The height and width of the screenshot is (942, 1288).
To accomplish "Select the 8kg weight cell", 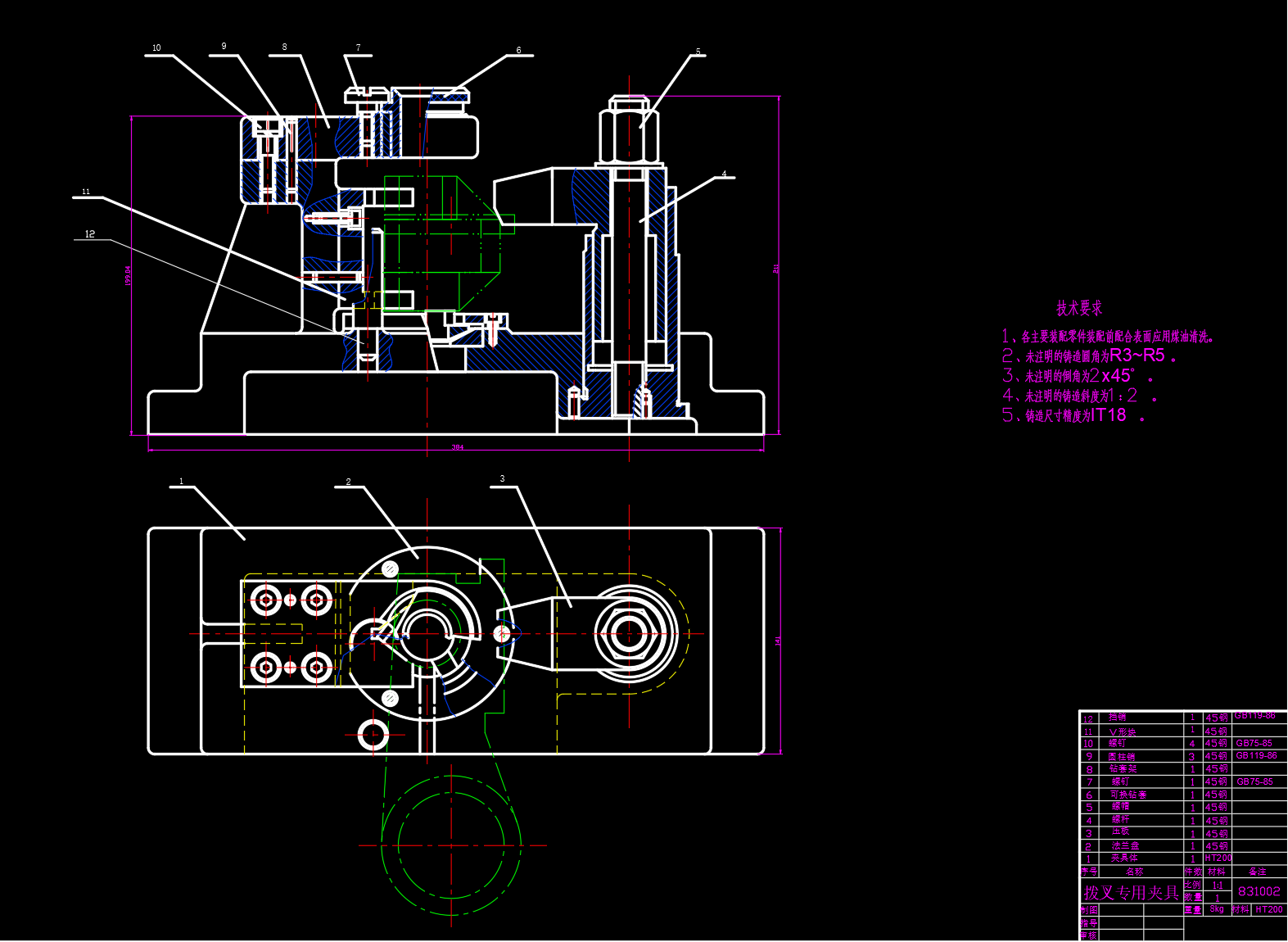I will click(x=1217, y=909).
